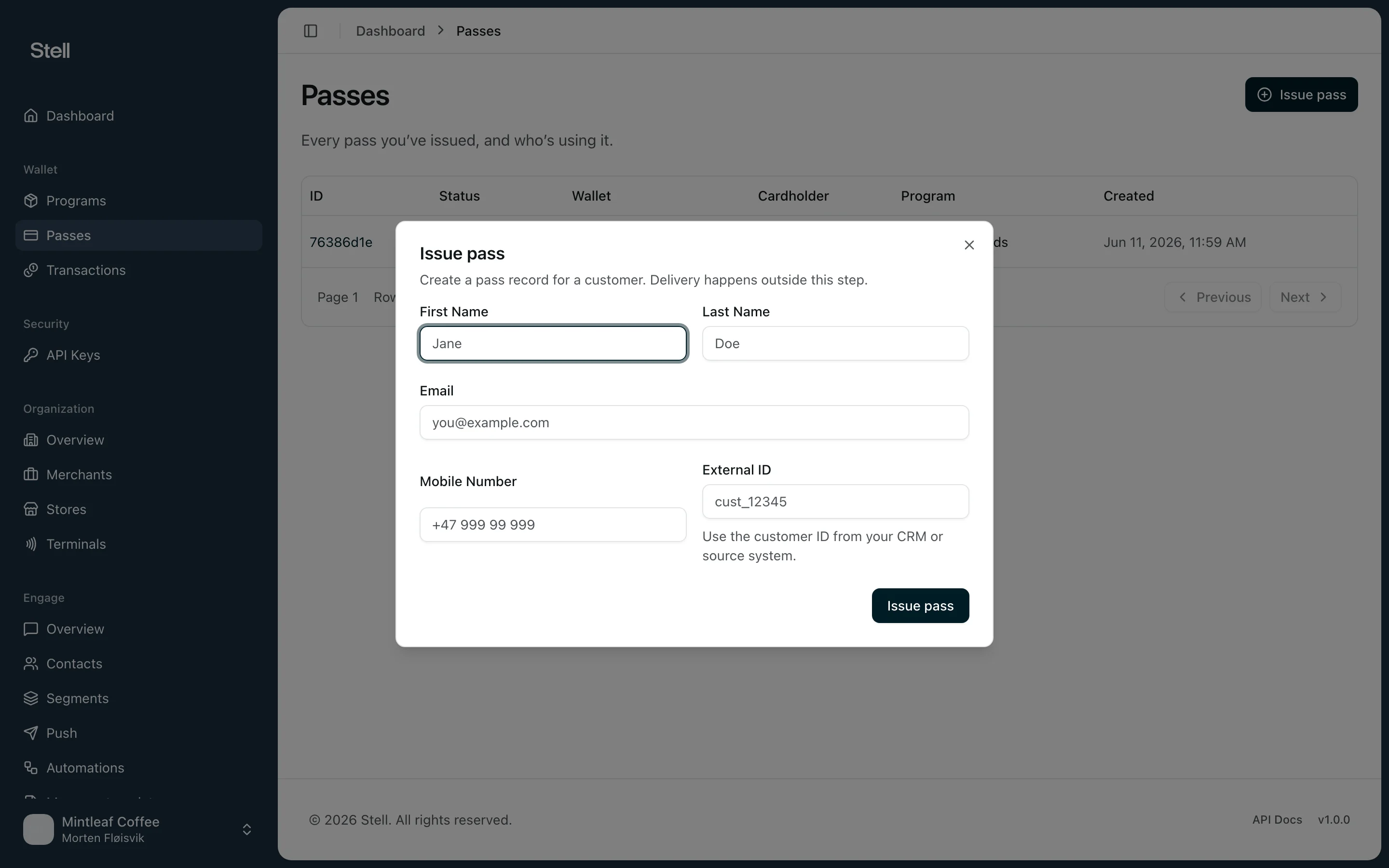Click the Stell logo

(x=50, y=51)
